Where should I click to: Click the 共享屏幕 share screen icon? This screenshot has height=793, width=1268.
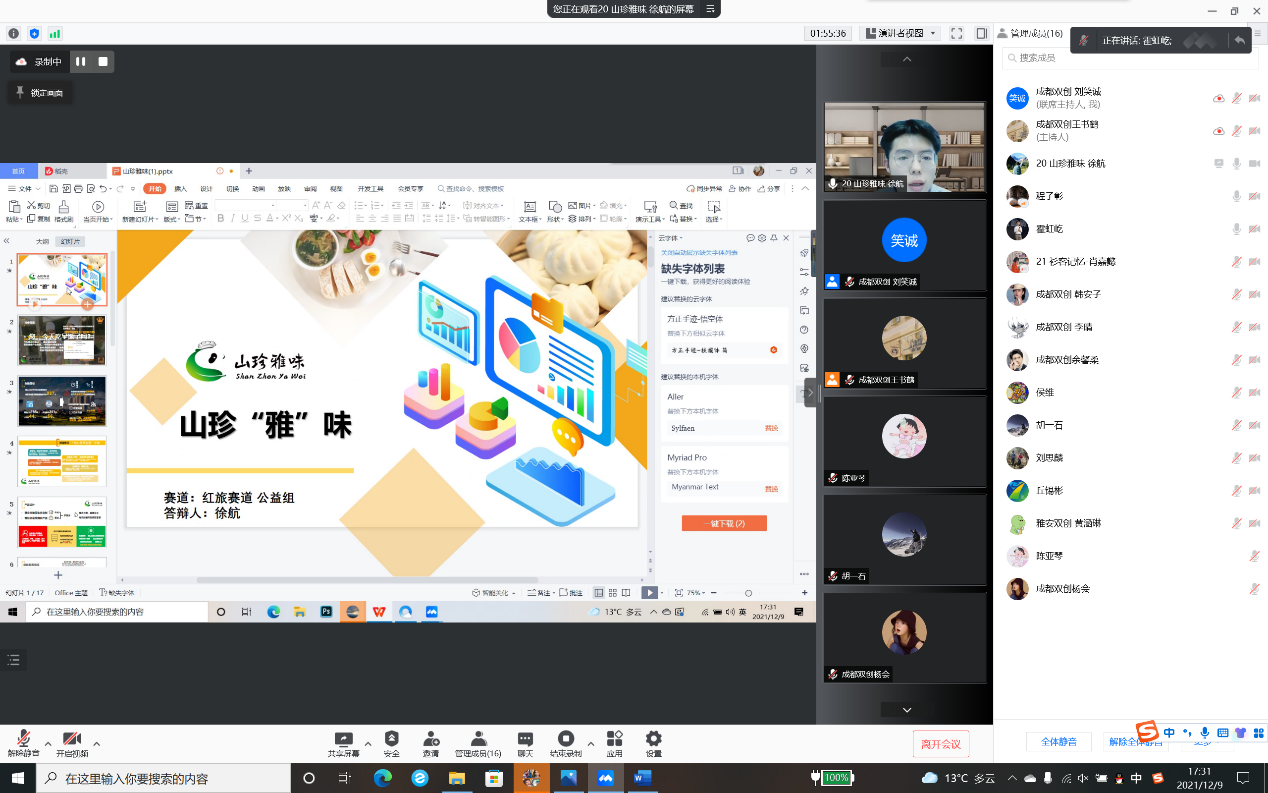(x=343, y=742)
